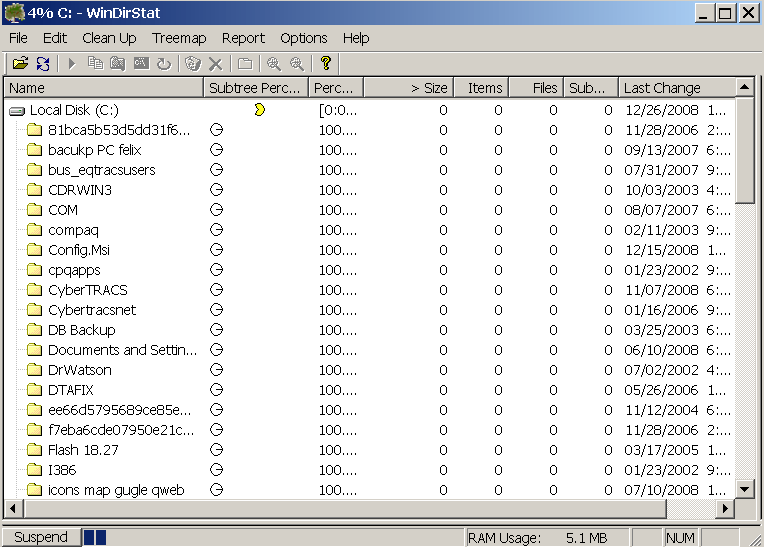Open the Clean Up menu
This screenshot has height=547, width=764.
(109, 38)
